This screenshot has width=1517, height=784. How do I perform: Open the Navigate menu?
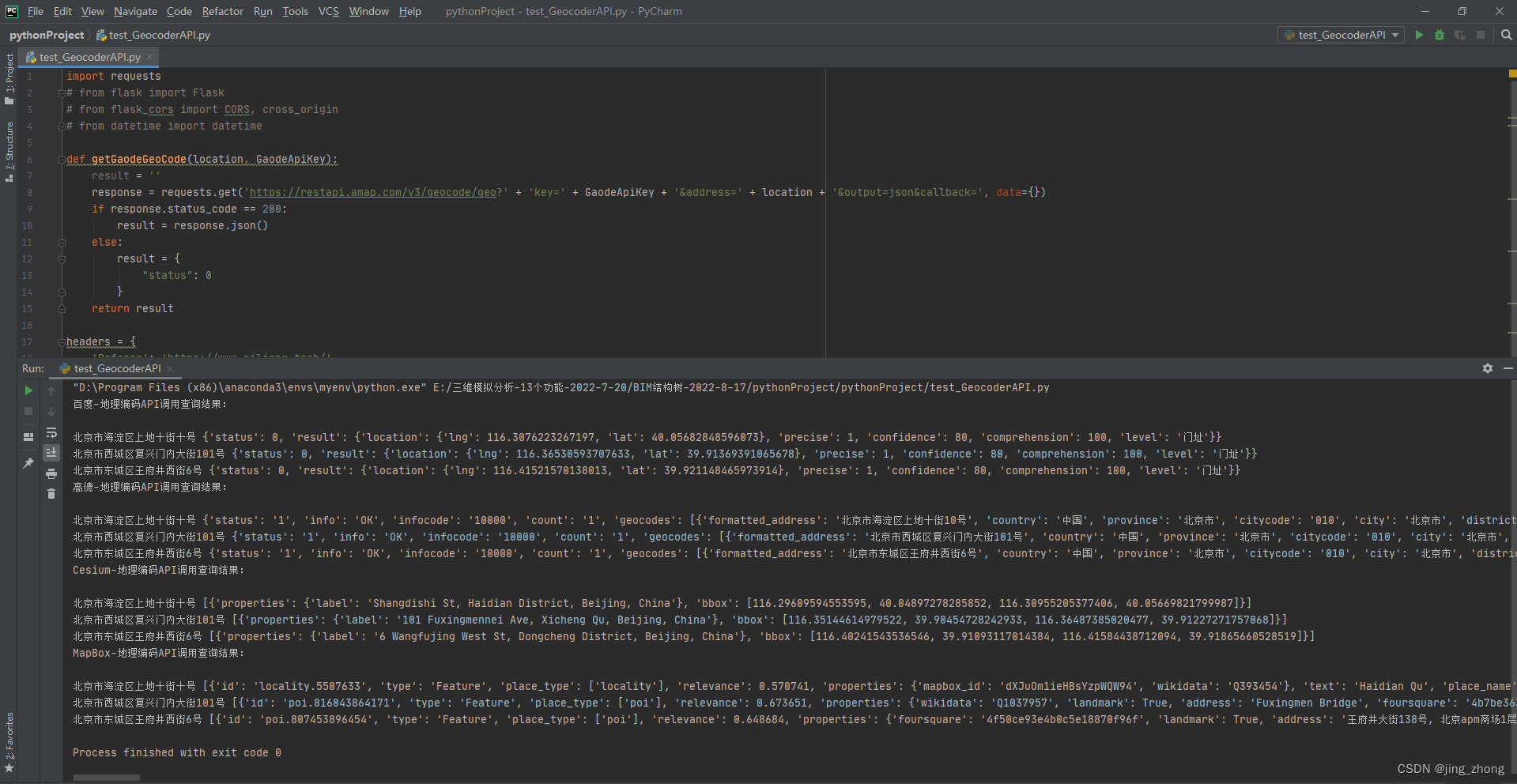pyautogui.click(x=135, y=11)
